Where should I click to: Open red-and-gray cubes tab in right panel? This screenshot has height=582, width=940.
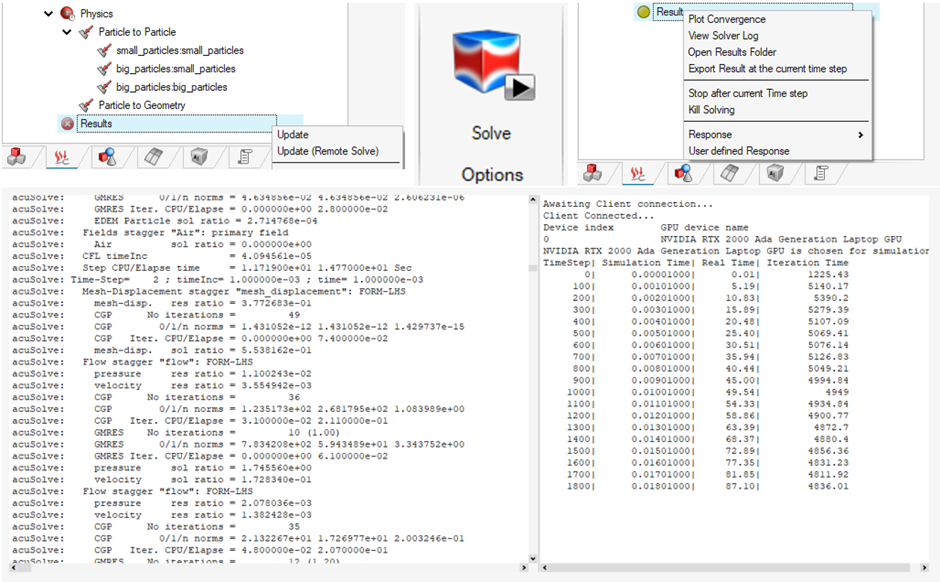(592, 173)
